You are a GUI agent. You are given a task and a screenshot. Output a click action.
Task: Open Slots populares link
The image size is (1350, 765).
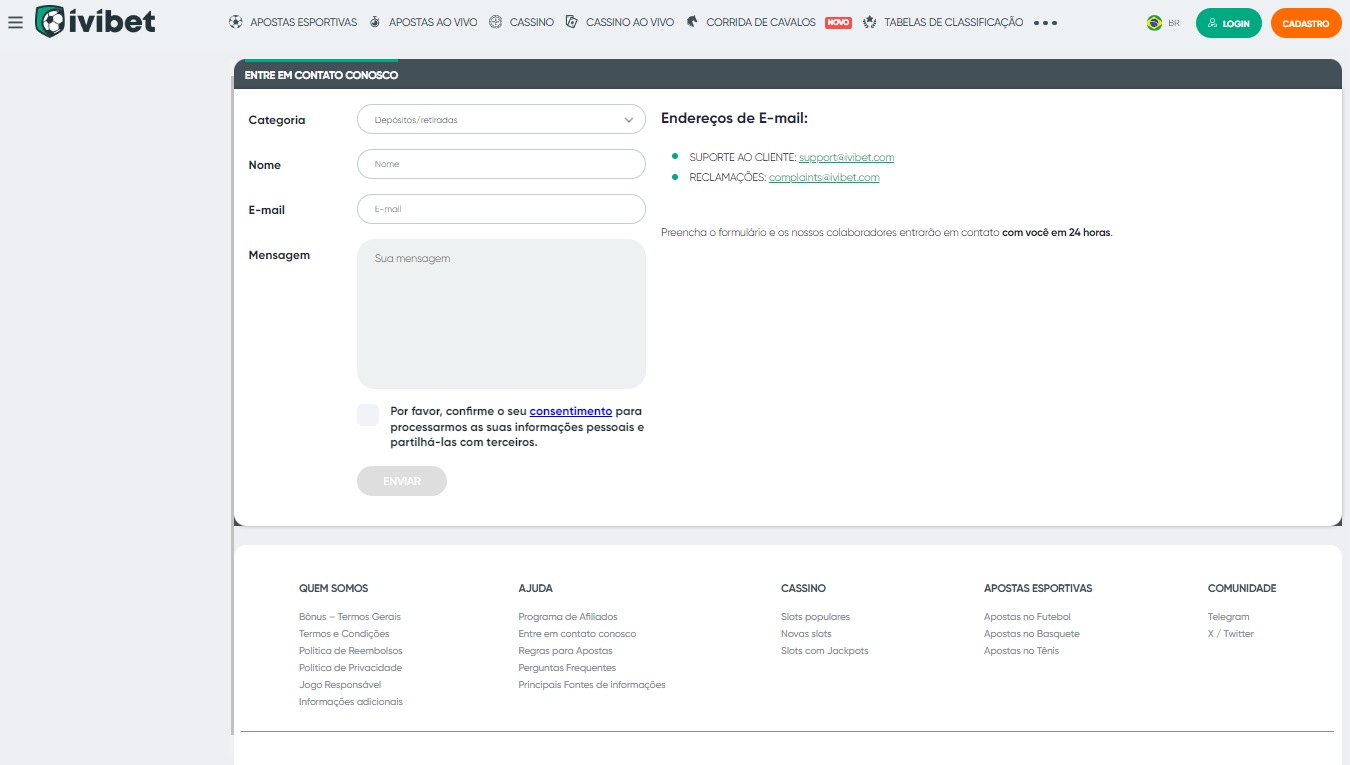(x=815, y=617)
